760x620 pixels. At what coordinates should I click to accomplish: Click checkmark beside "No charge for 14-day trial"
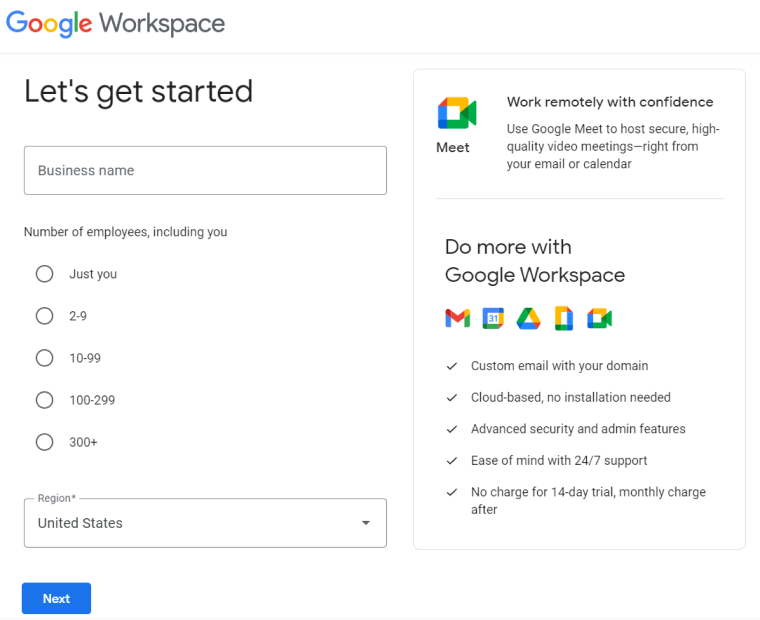[x=452, y=492]
